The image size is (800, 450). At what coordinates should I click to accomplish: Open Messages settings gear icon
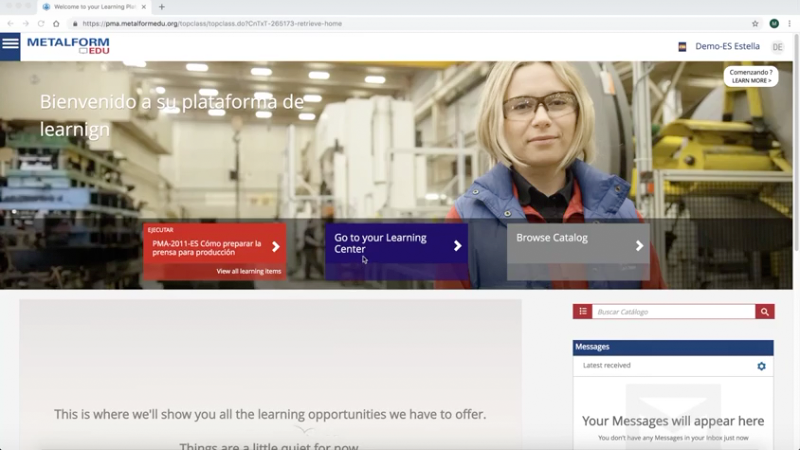[761, 366]
